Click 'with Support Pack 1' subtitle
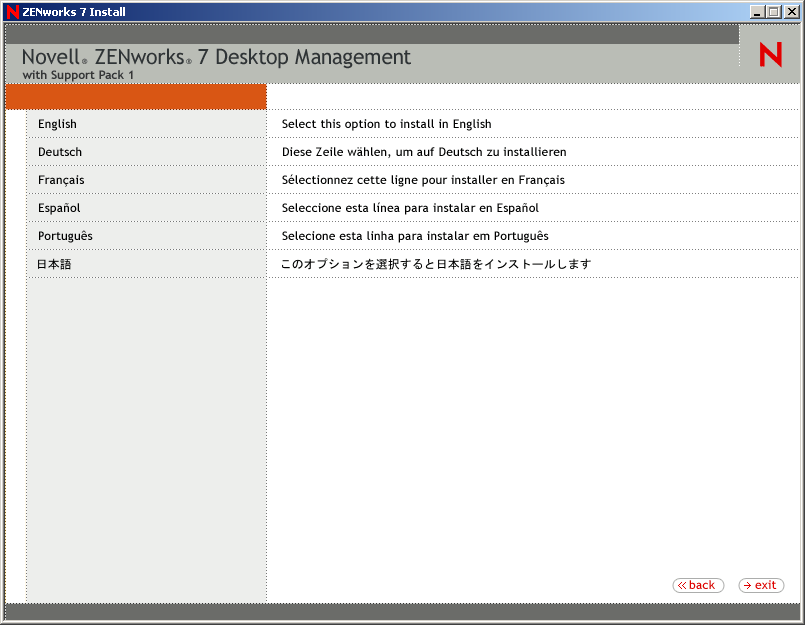The height and width of the screenshot is (625, 805). [78, 75]
